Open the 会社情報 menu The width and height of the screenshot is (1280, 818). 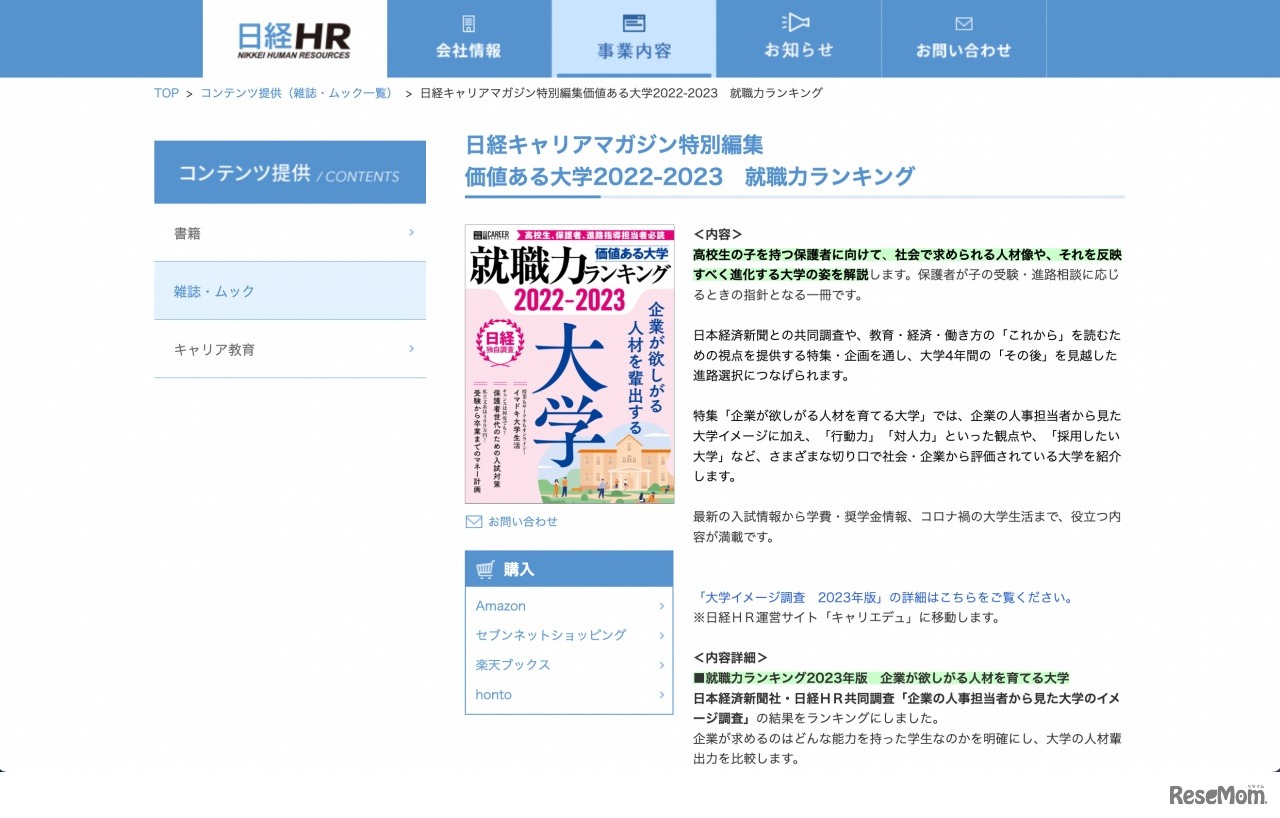[469, 39]
